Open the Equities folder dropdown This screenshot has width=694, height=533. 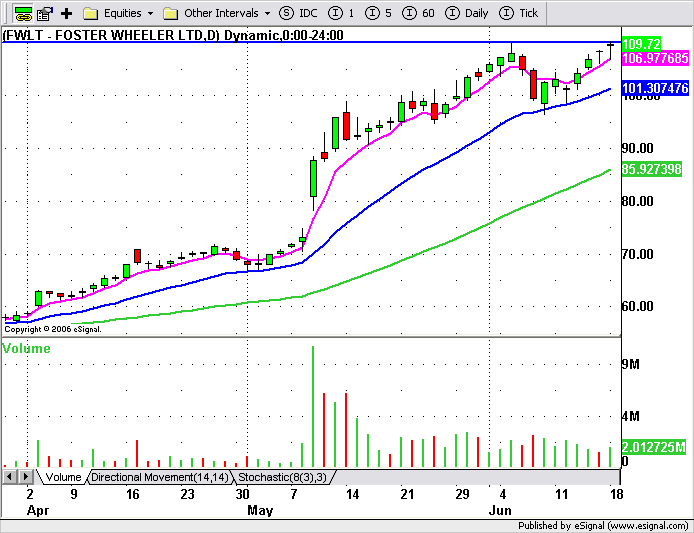[x=150, y=14]
